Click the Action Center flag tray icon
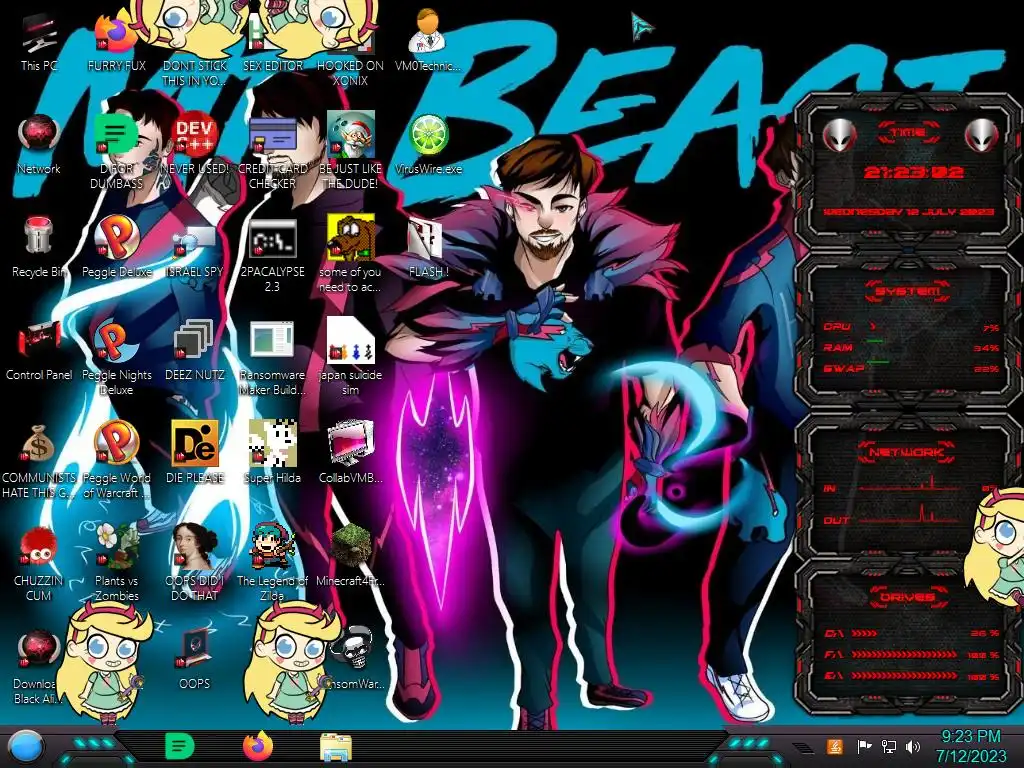Viewport: 1024px width, 768px height. click(863, 746)
